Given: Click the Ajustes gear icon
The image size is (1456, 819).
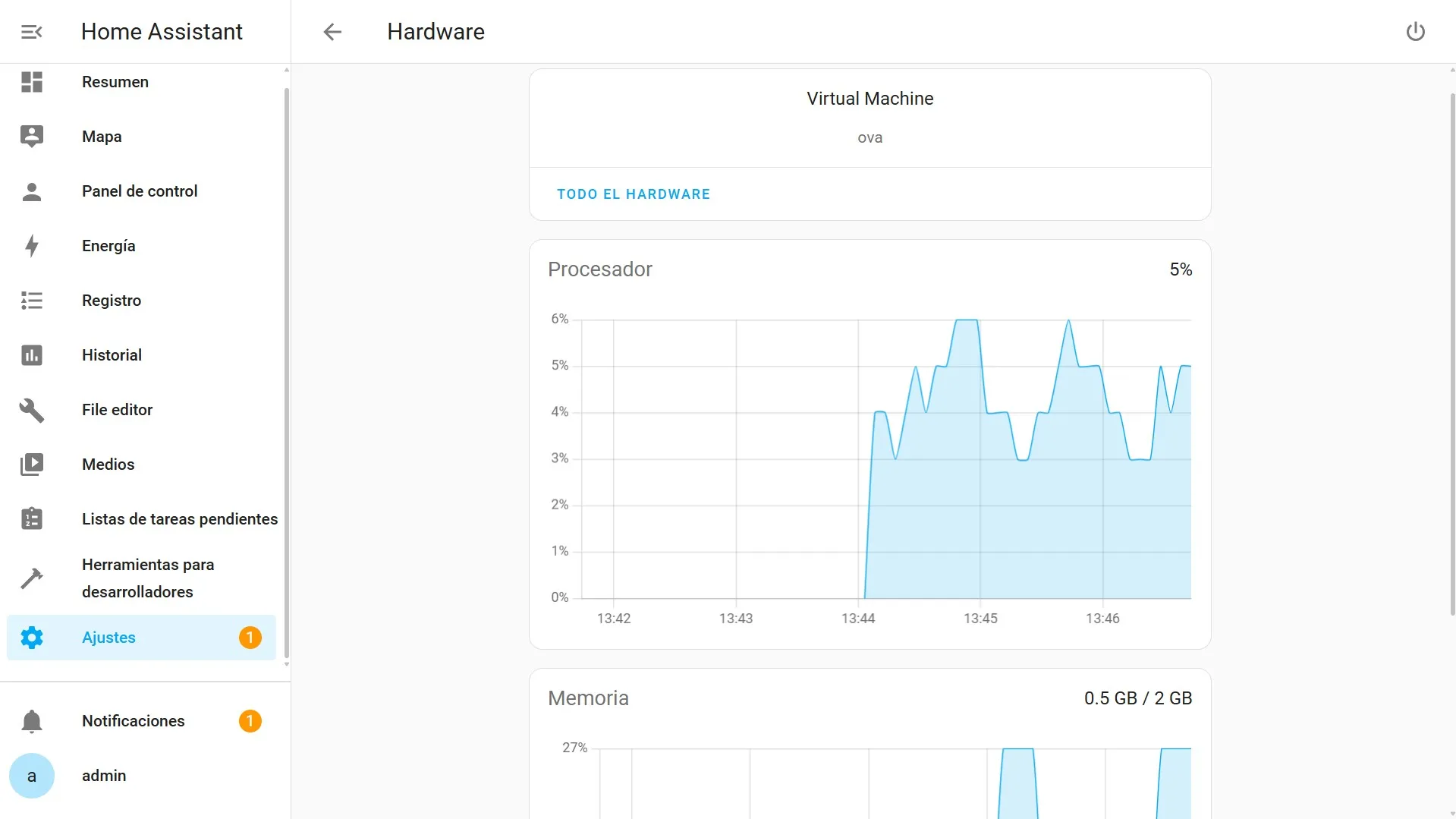Looking at the screenshot, I should point(32,638).
